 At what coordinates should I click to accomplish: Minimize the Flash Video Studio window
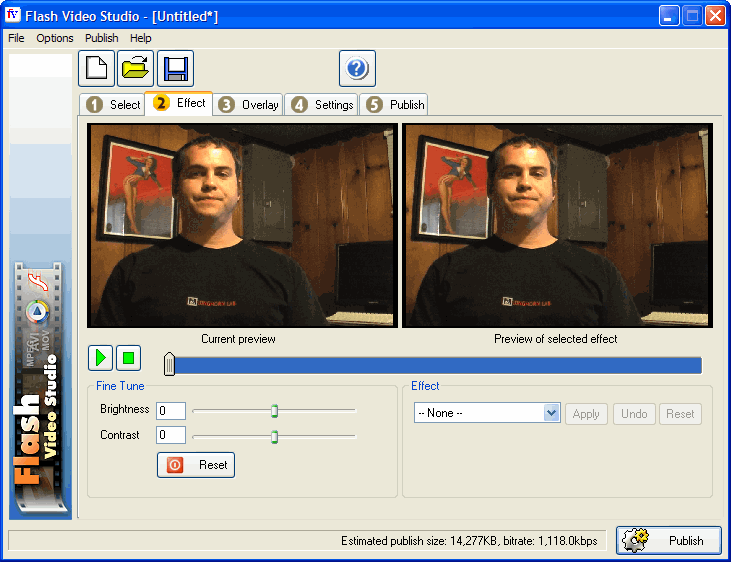(669, 15)
